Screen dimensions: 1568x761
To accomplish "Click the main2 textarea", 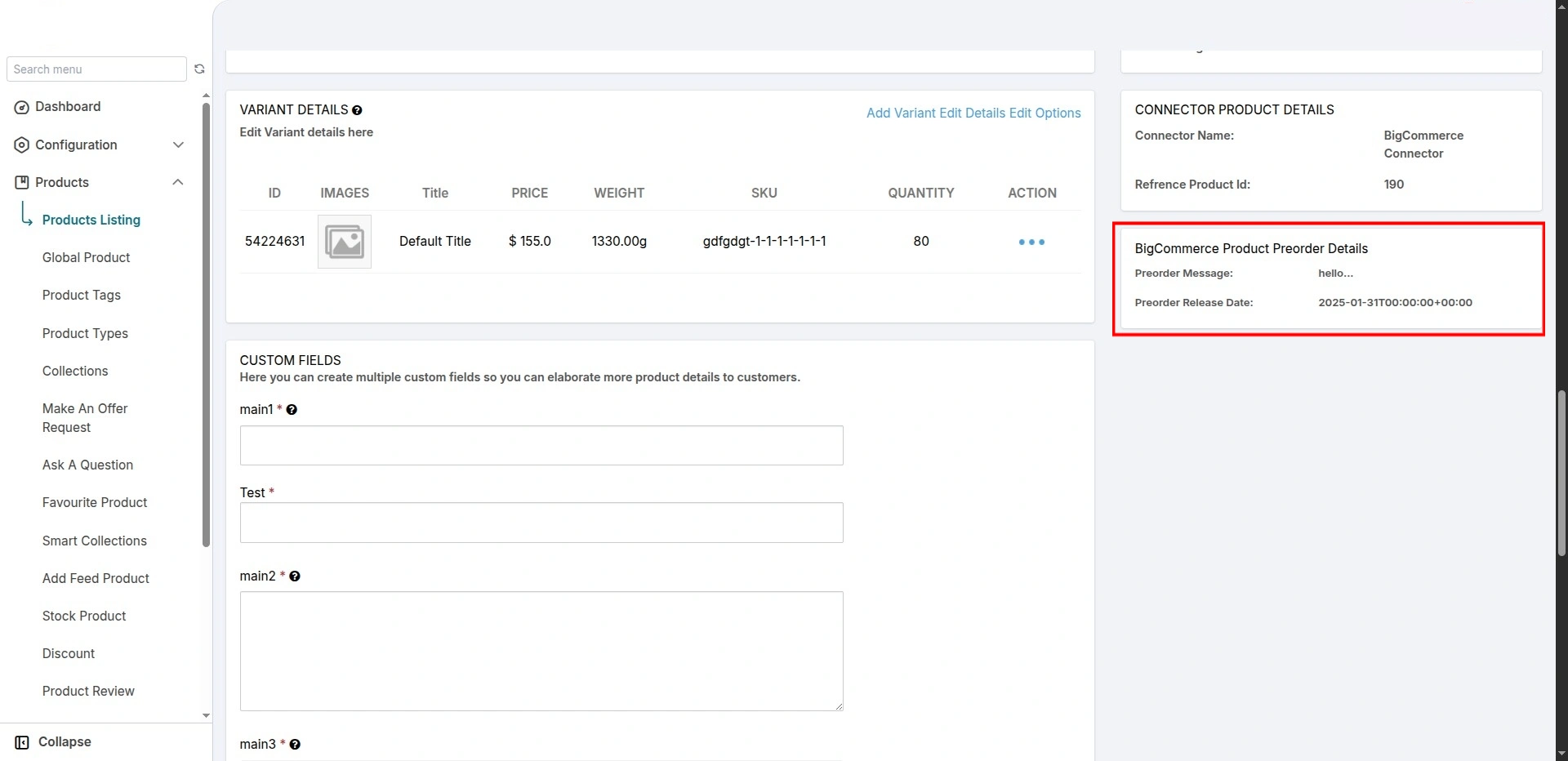I will click(x=541, y=652).
